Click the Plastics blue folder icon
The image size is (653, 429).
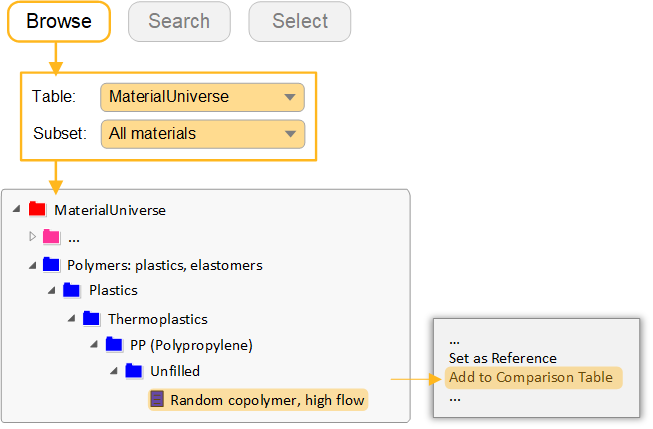click(x=72, y=290)
